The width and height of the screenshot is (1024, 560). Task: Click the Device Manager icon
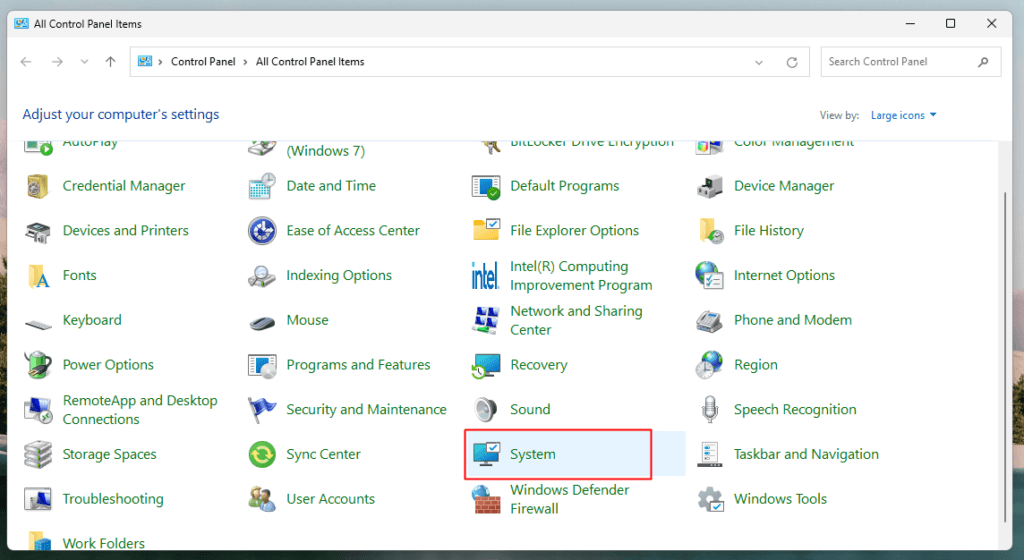pyautogui.click(x=709, y=186)
